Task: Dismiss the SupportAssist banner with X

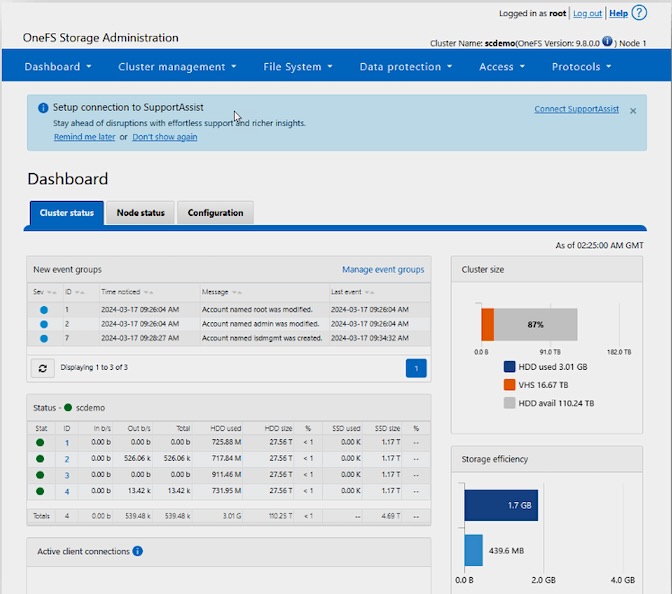Action: tap(633, 111)
